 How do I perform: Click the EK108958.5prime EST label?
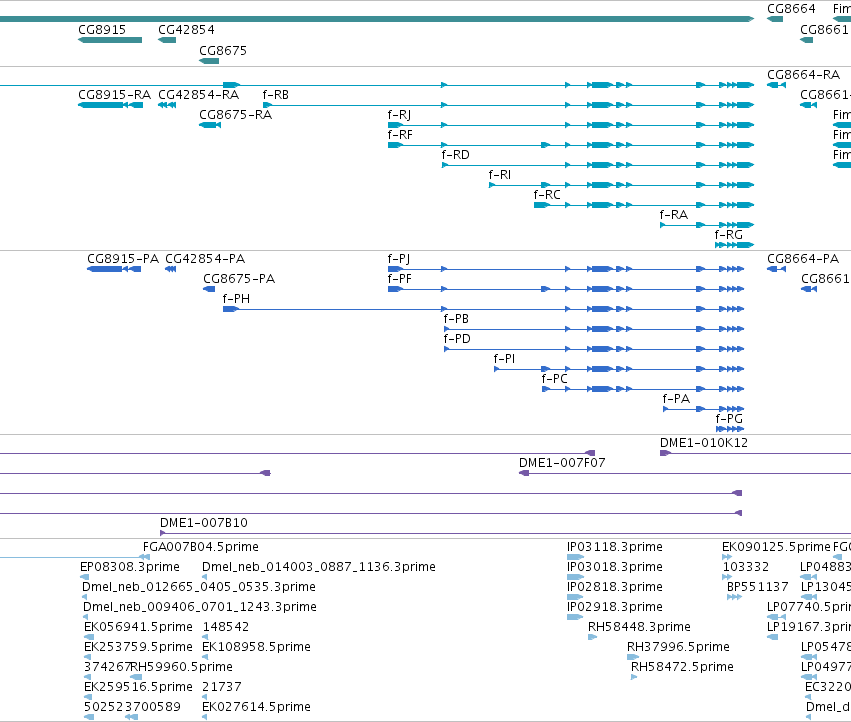click(x=256, y=647)
